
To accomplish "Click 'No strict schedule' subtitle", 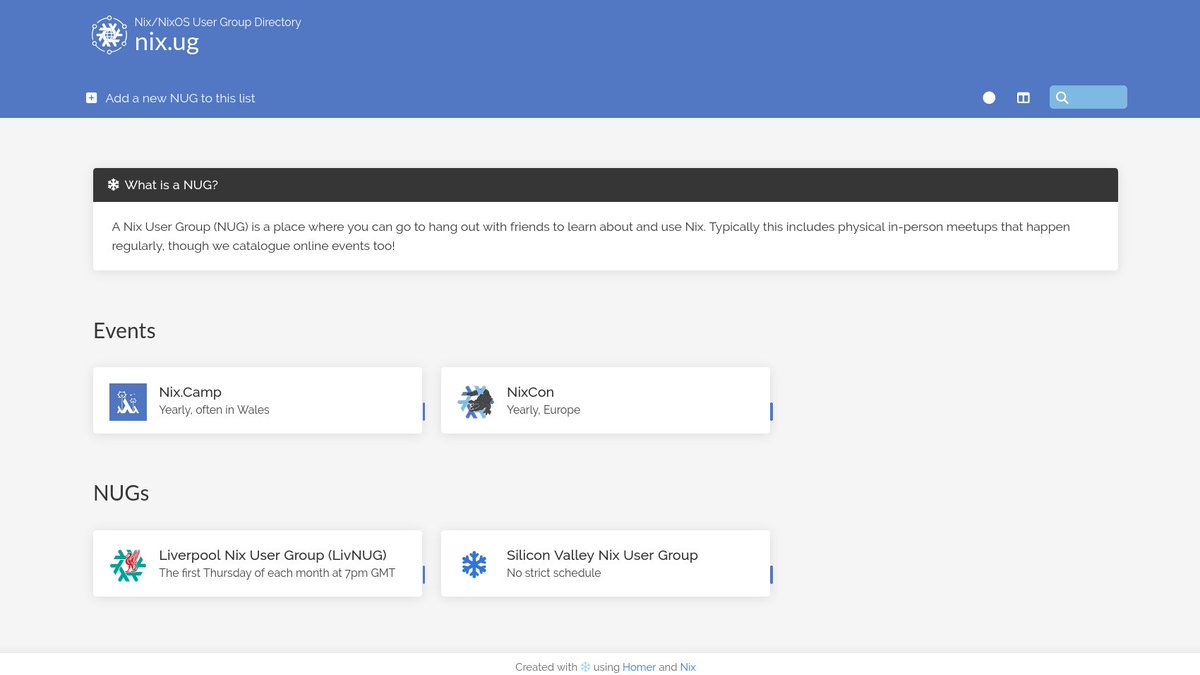I will pyautogui.click(x=554, y=573).
